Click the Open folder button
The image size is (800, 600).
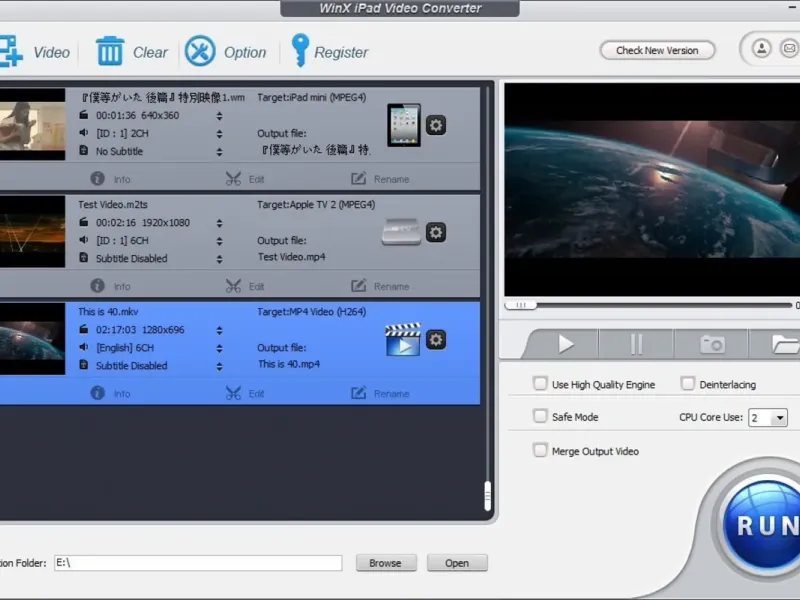457,563
